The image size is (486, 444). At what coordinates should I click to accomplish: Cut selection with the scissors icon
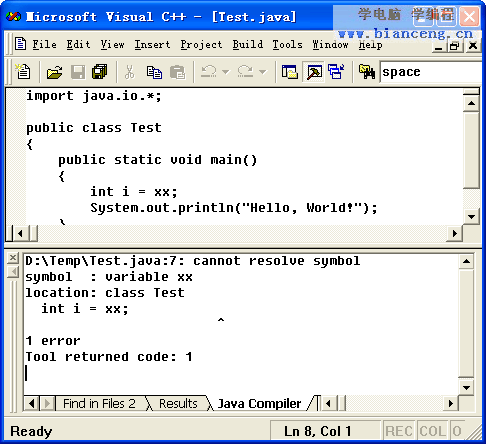(x=129, y=71)
